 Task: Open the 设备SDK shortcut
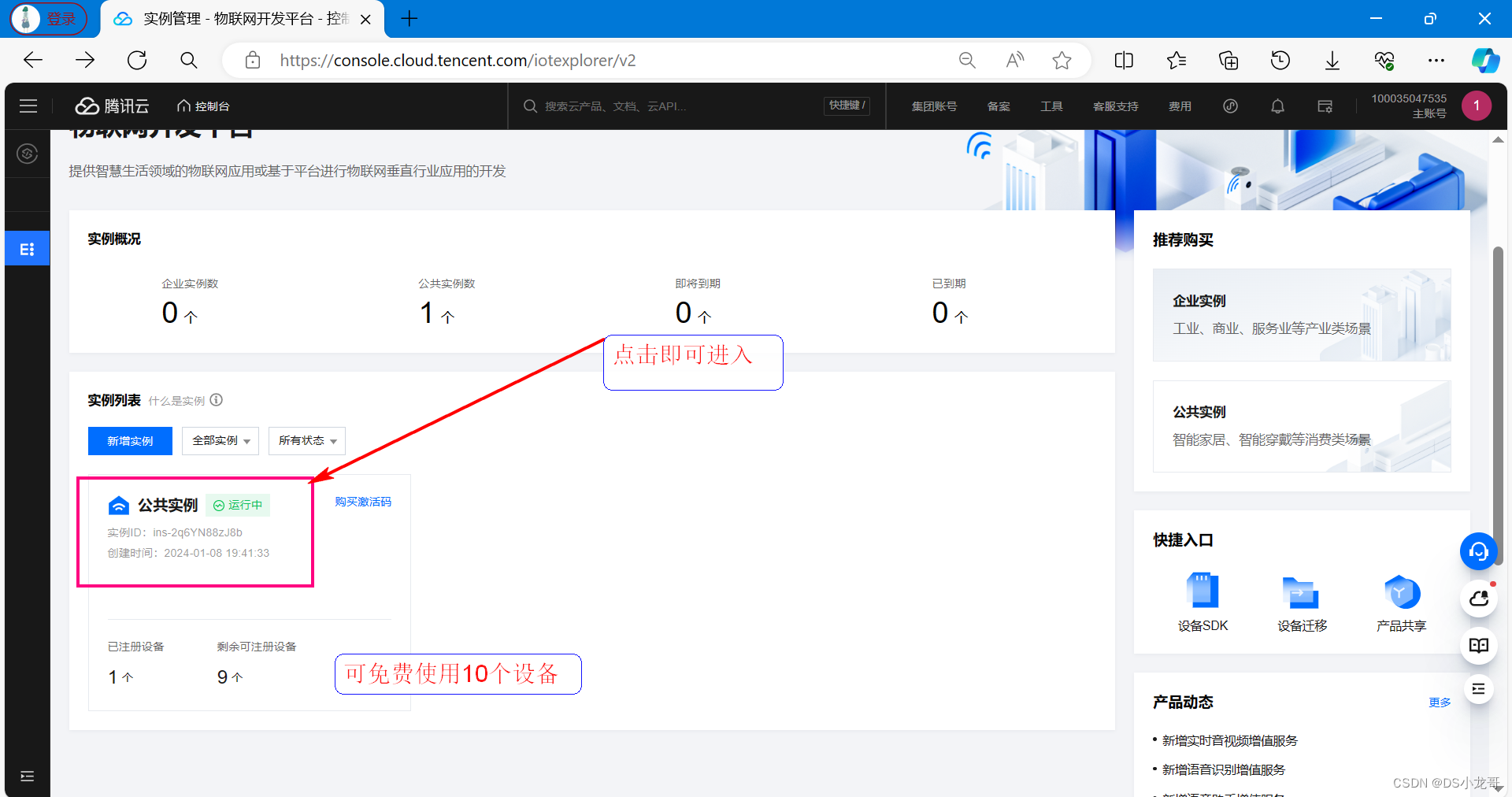point(1203,602)
